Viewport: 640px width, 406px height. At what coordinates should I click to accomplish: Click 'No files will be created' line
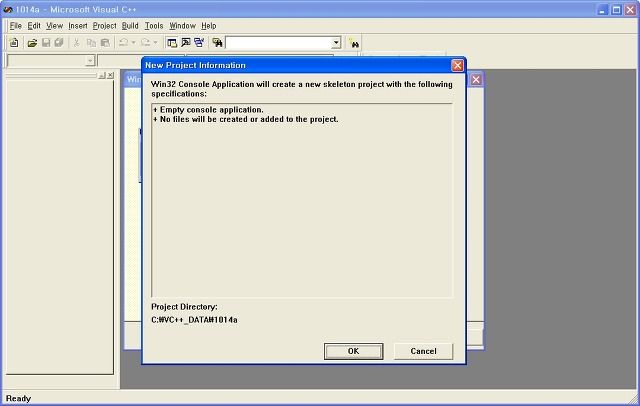pyautogui.click(x=246, y=119)
